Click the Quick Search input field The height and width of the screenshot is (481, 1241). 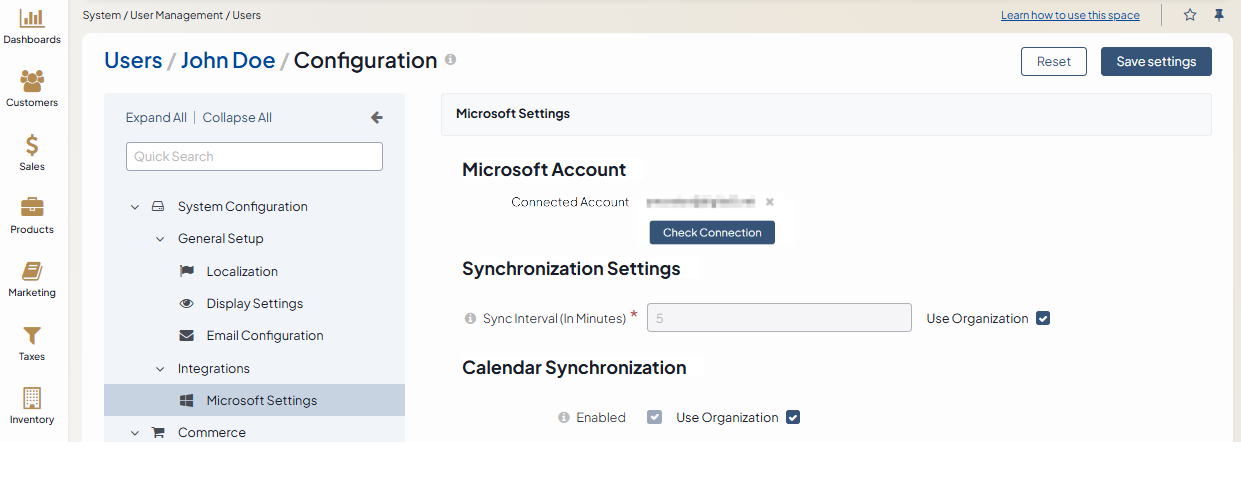(254, 157)
